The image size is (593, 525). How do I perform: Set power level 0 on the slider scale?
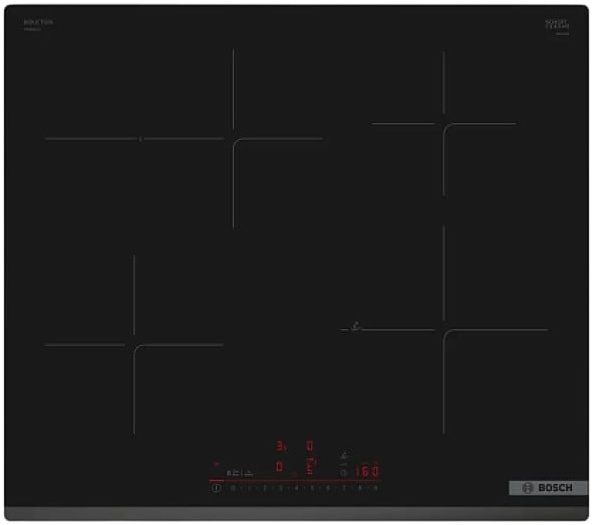click(233, 488)
